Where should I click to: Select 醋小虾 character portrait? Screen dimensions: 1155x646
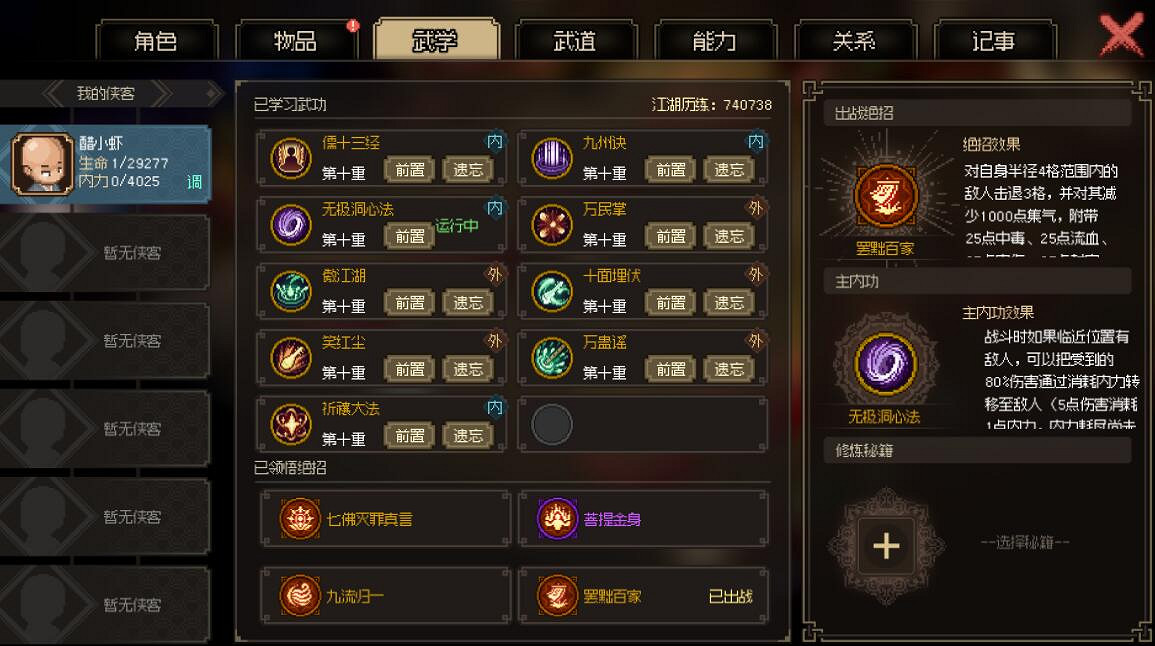pyautogui.click(x=42, y=164)
